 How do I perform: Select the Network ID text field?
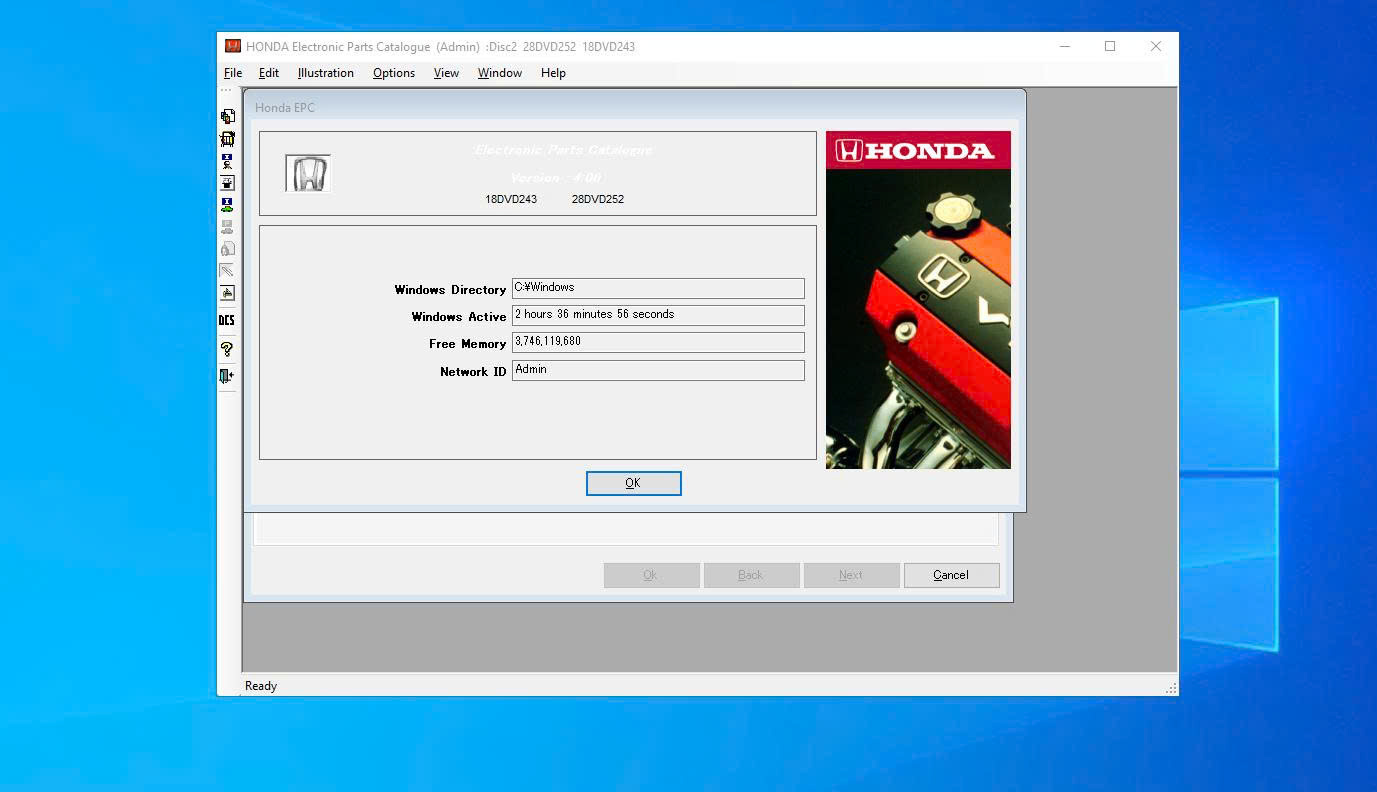coord(657,370)
